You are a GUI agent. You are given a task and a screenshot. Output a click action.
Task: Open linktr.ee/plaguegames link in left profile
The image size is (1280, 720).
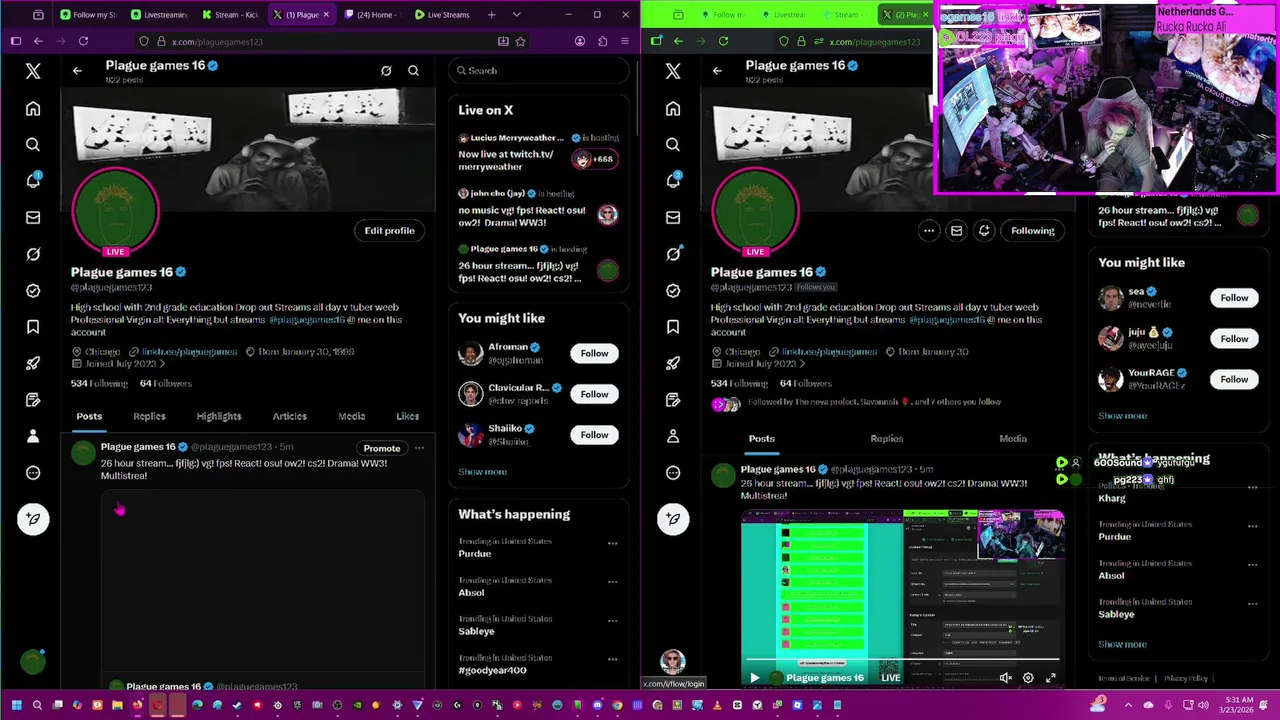point(189,352)
